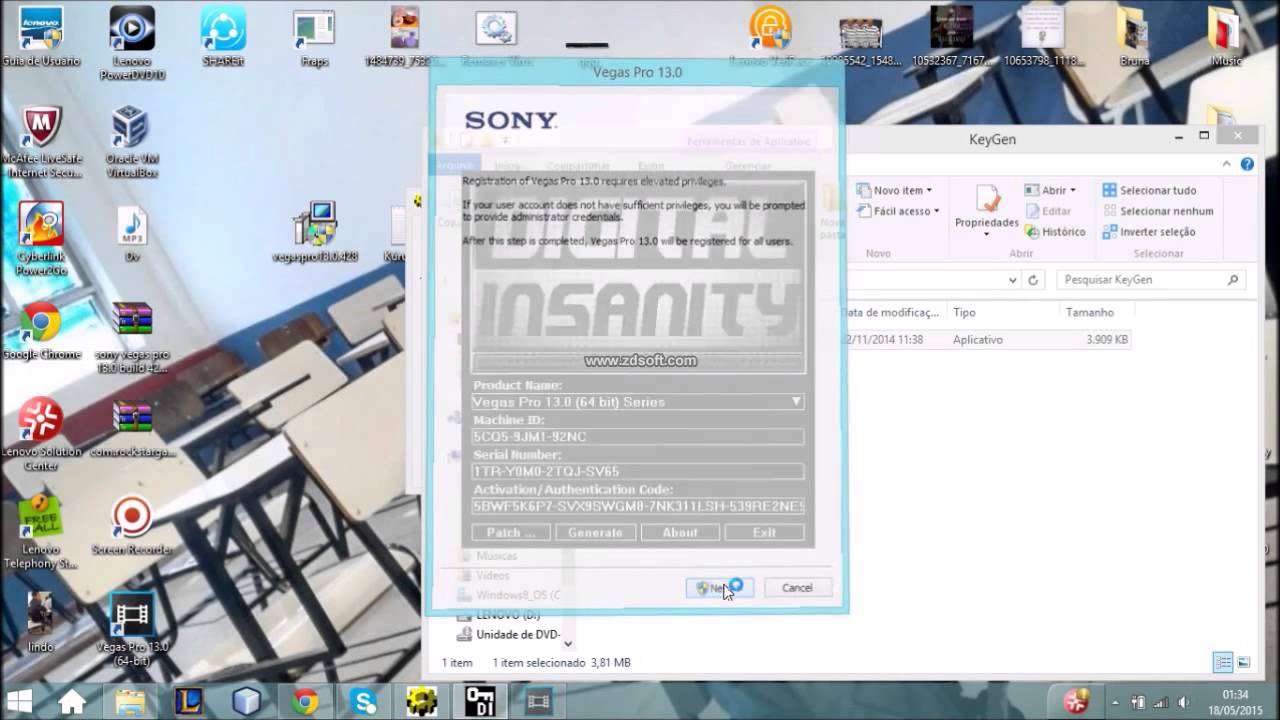
Task: Show hidden system tray icons arrow
Action: tap(1116, 702)
